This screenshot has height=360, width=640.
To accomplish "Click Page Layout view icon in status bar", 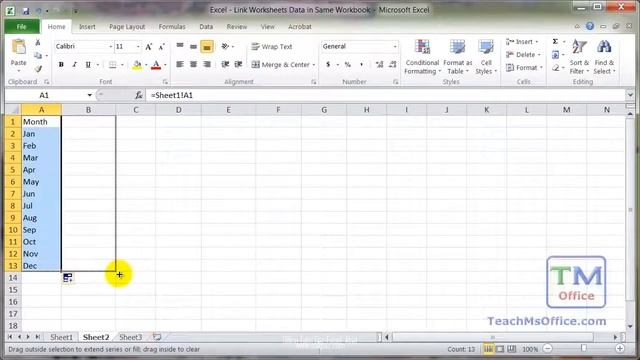I will [x=500, y=349].
